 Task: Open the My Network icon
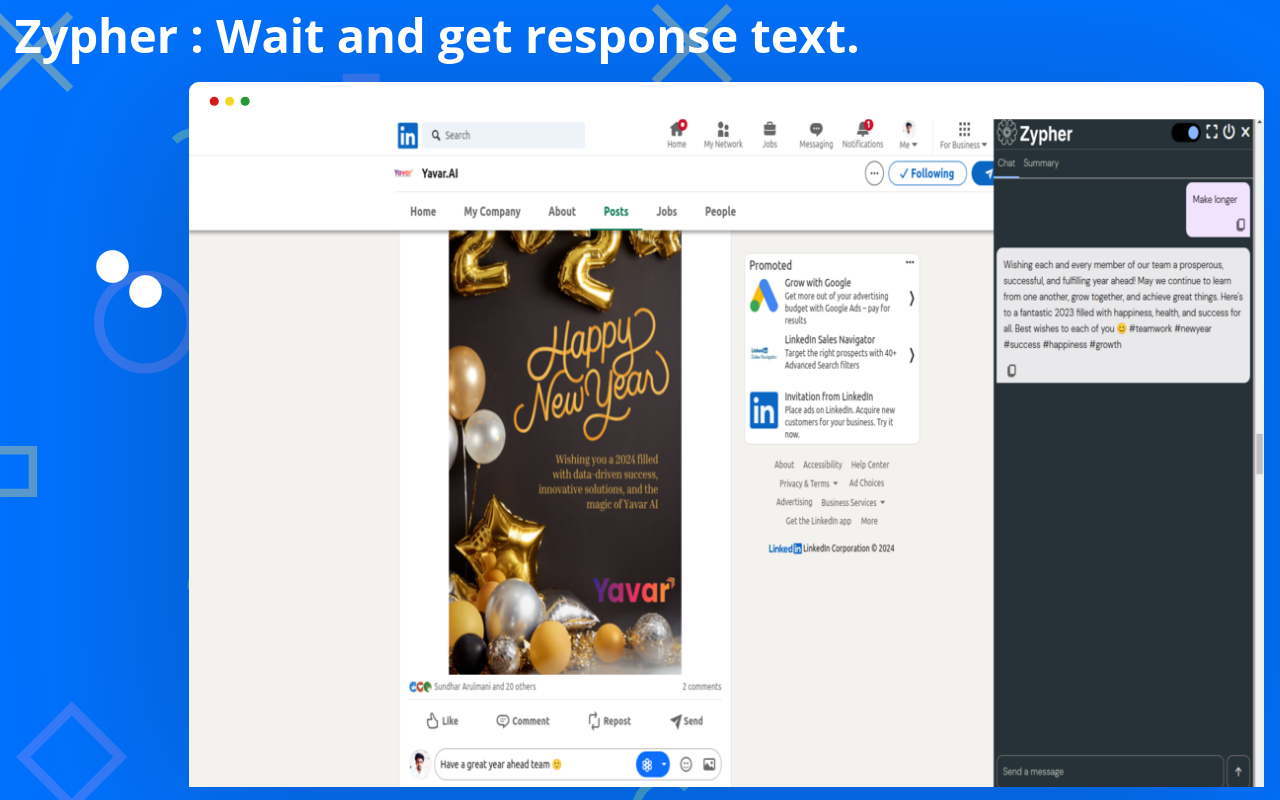pos(723,135)
